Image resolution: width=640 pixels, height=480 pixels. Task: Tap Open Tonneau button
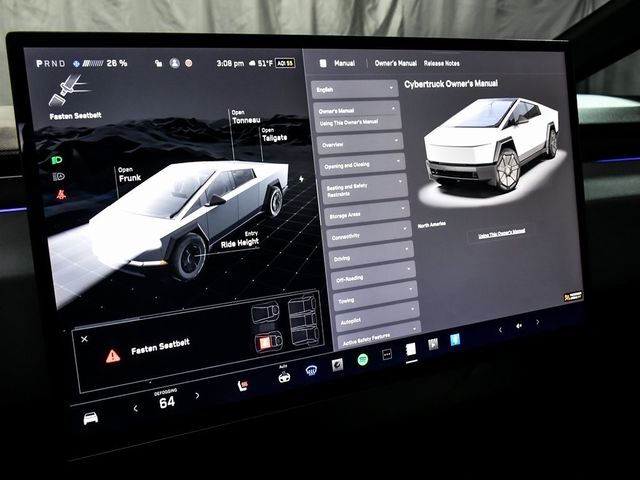tap(246, 117)
